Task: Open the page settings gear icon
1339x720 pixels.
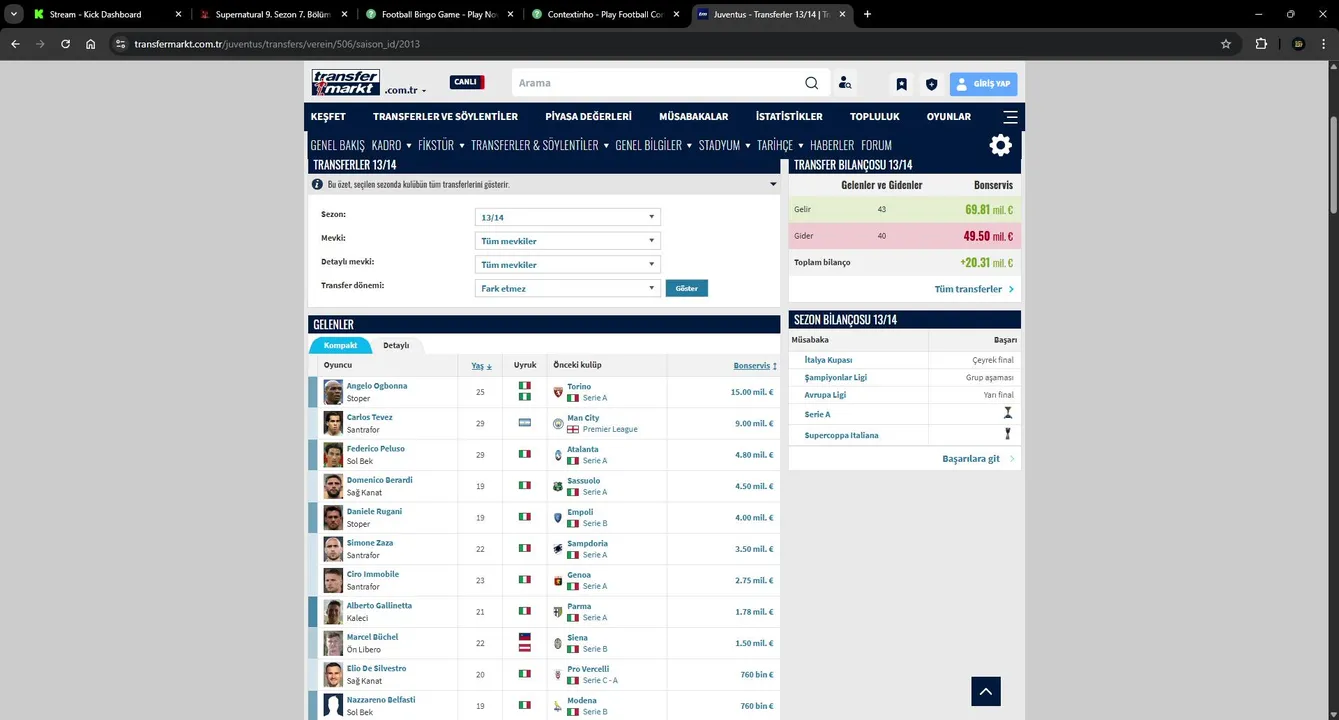Action: [1000, 145]
